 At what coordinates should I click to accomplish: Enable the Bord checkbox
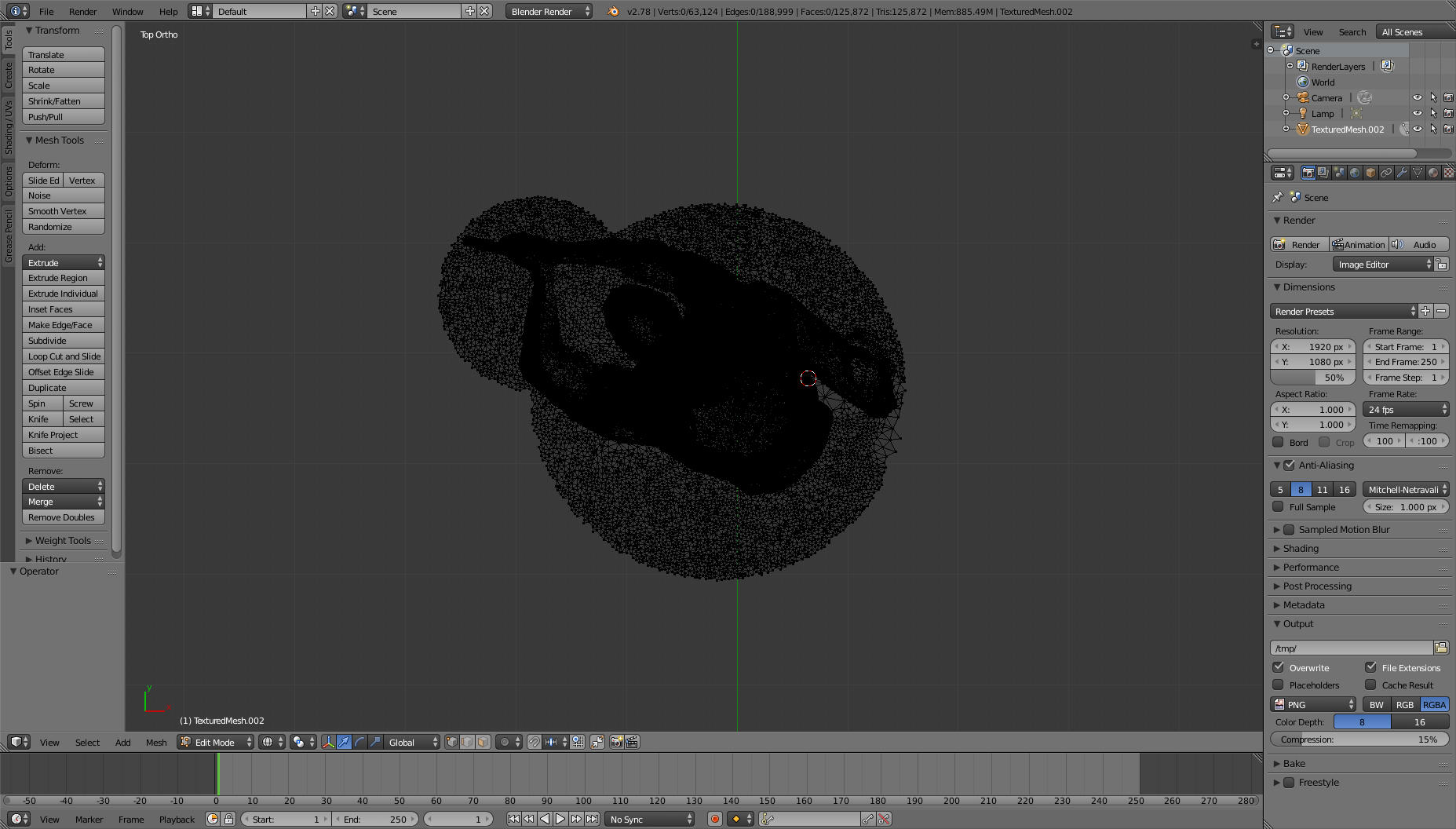pyautogui.click(x=1278, y=442)
